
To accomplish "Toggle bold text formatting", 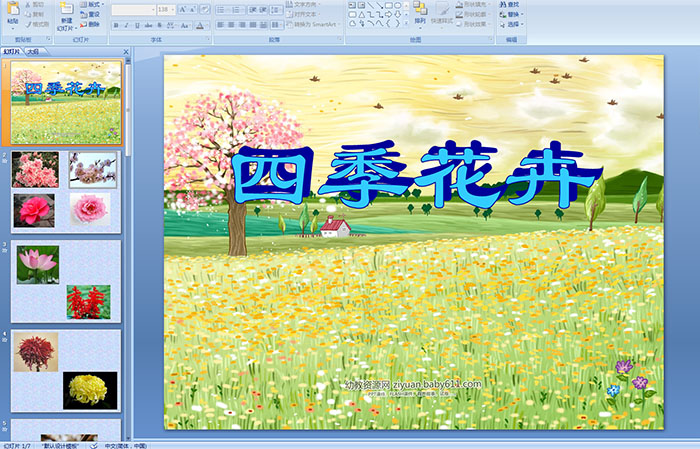I will 115,25.
